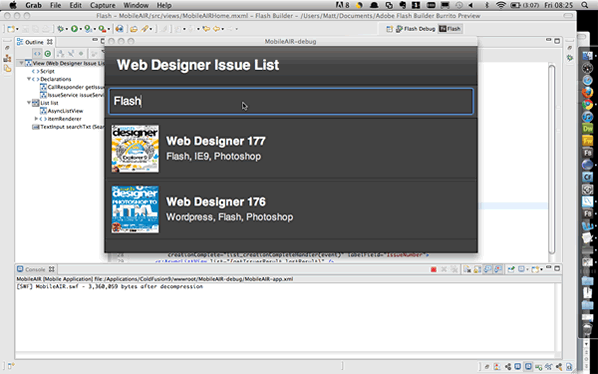The height and width of the screenshot is (374, 598).
Task: Click the Display Selected Console icon
Action: tap(521, 270)
